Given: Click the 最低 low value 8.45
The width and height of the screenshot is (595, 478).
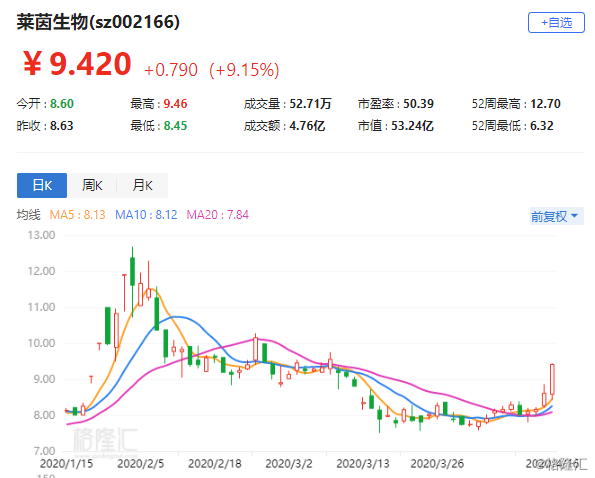Looking at the screenshot, I should 175,126.
